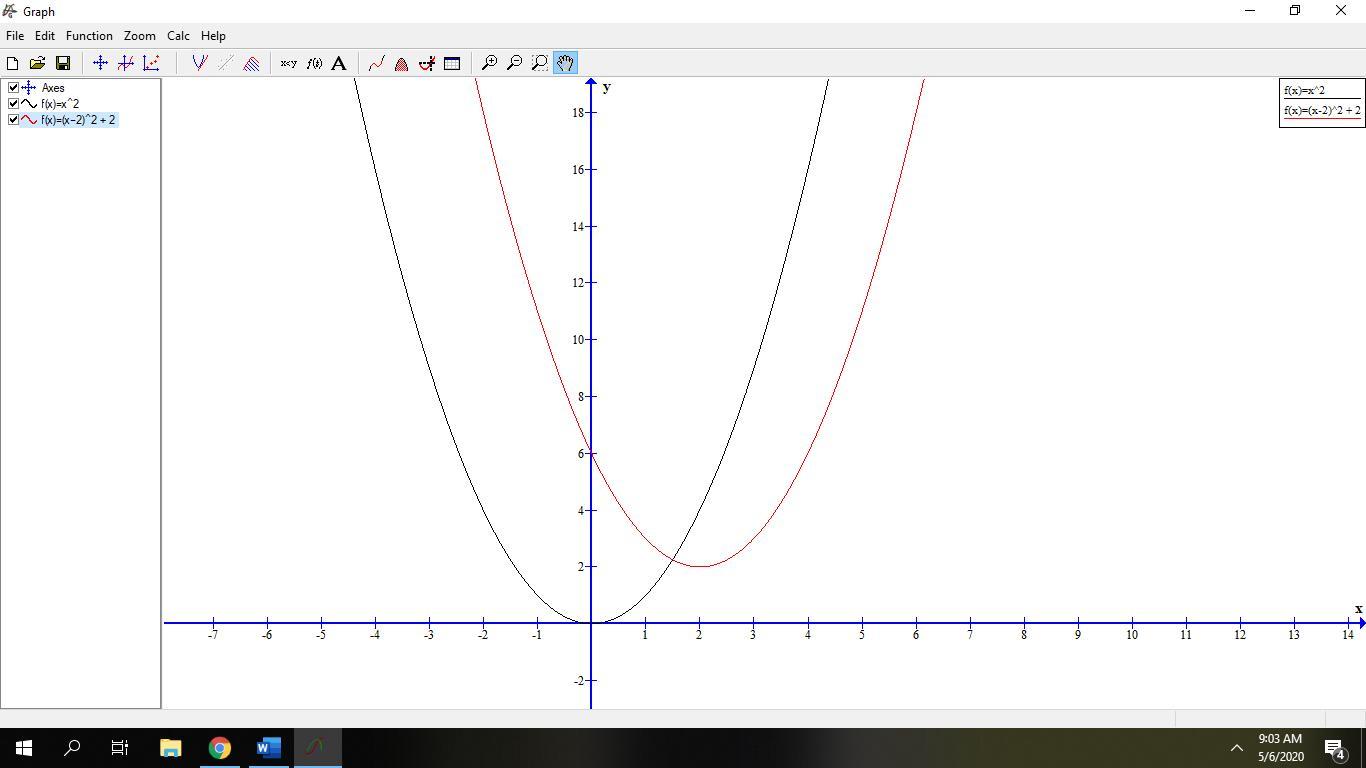Switch to Google Chrome on the taskbar

(219, 748)
